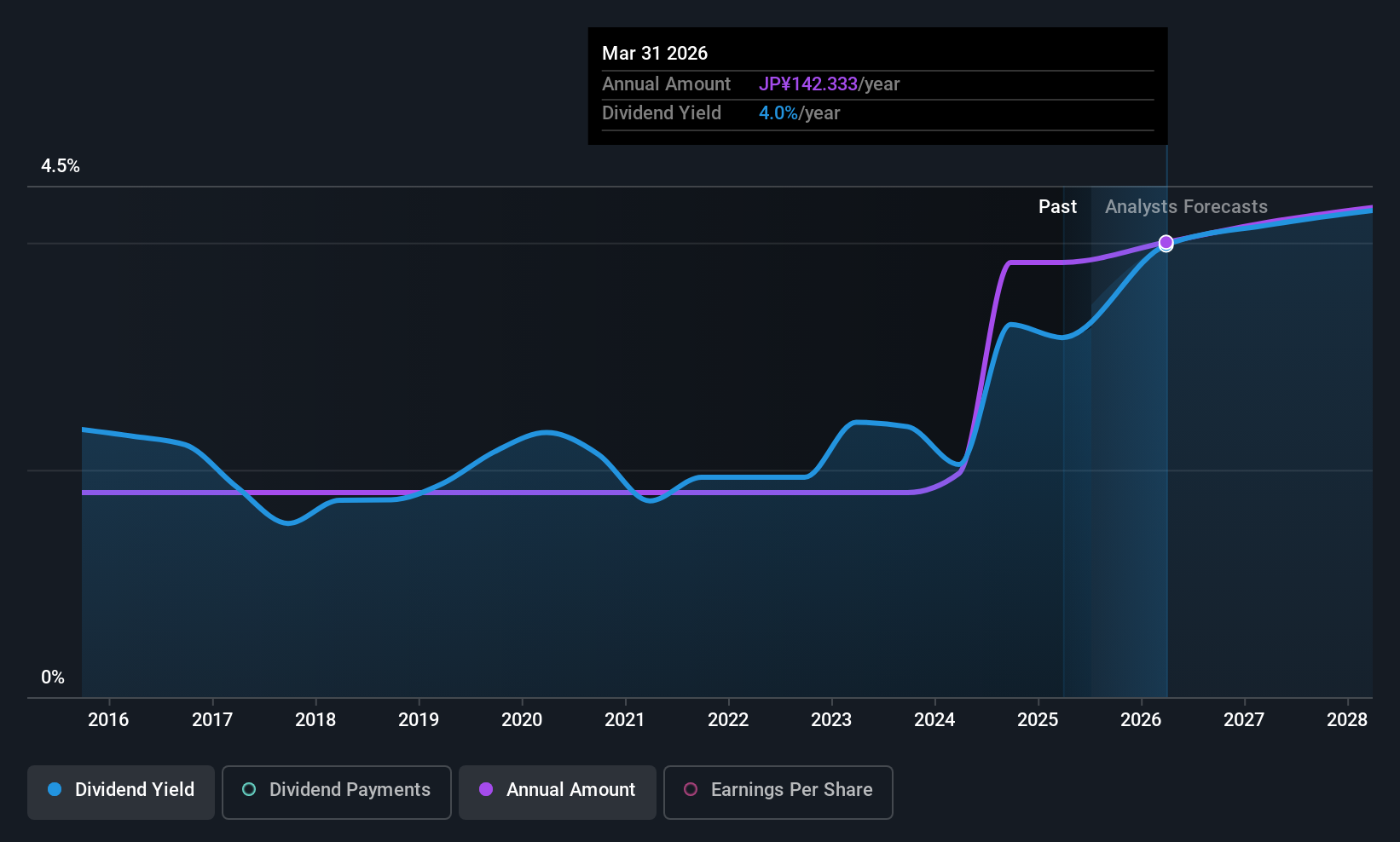1400x842 pixels.
Task: Click the 4.0%/year yield value in tooltip
Action: pyautogui.click(x=800, y=113)
